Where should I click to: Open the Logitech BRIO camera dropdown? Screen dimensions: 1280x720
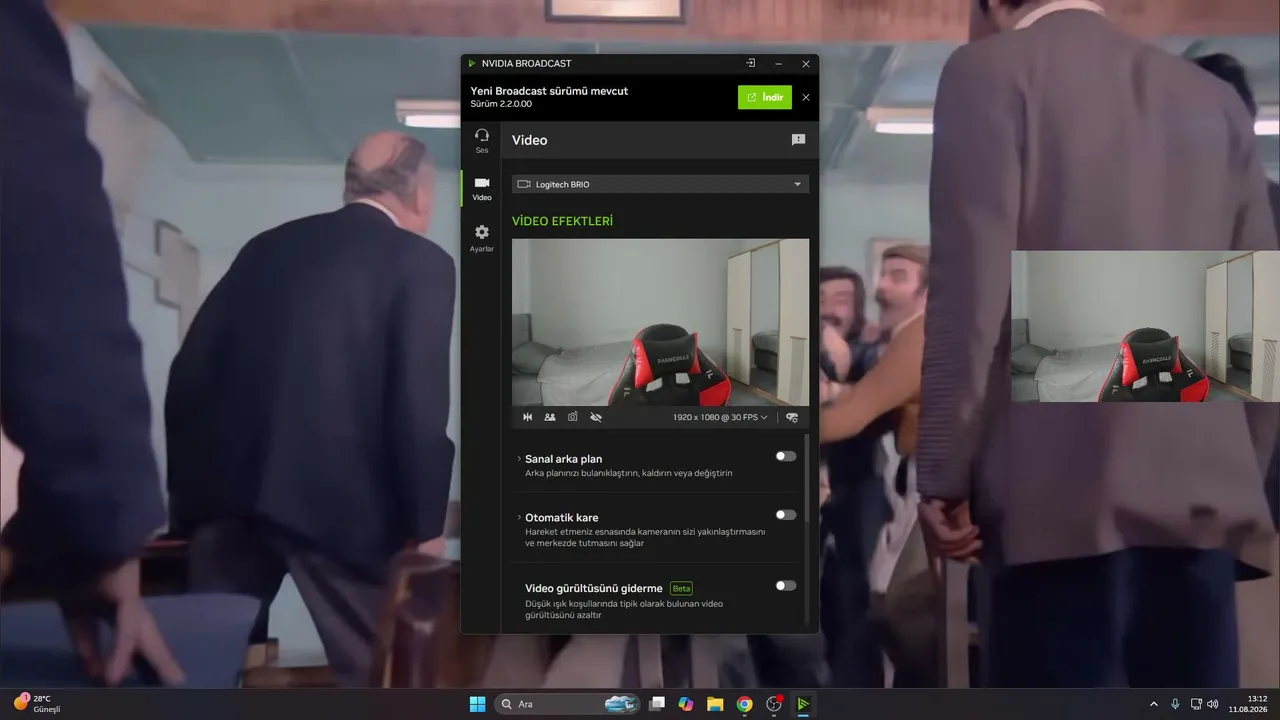click(x=660, y=184)
